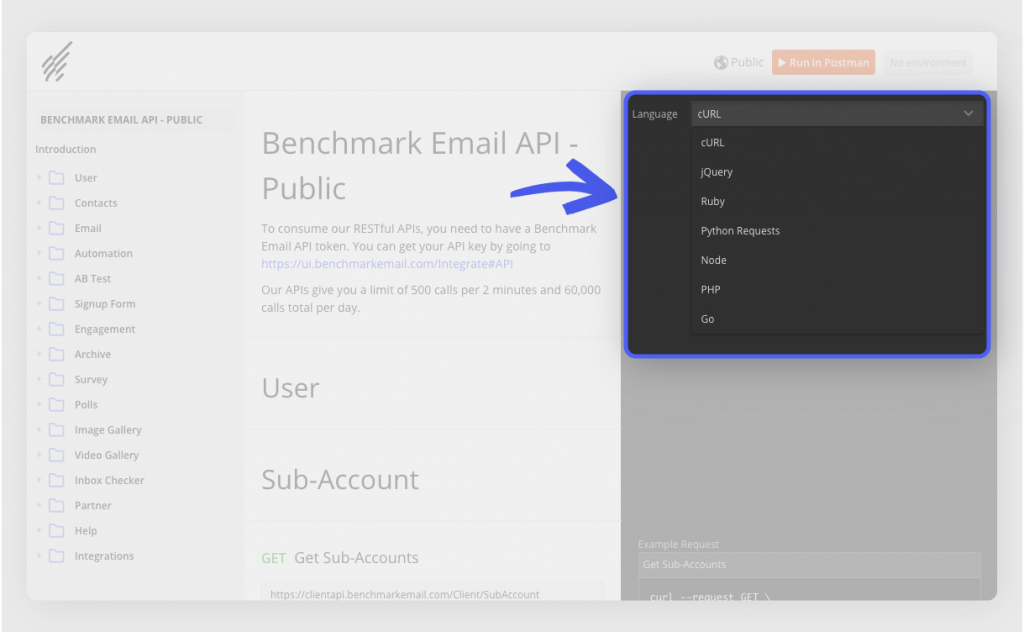Open the Video Gallery sidebar label

click(106, 455)
